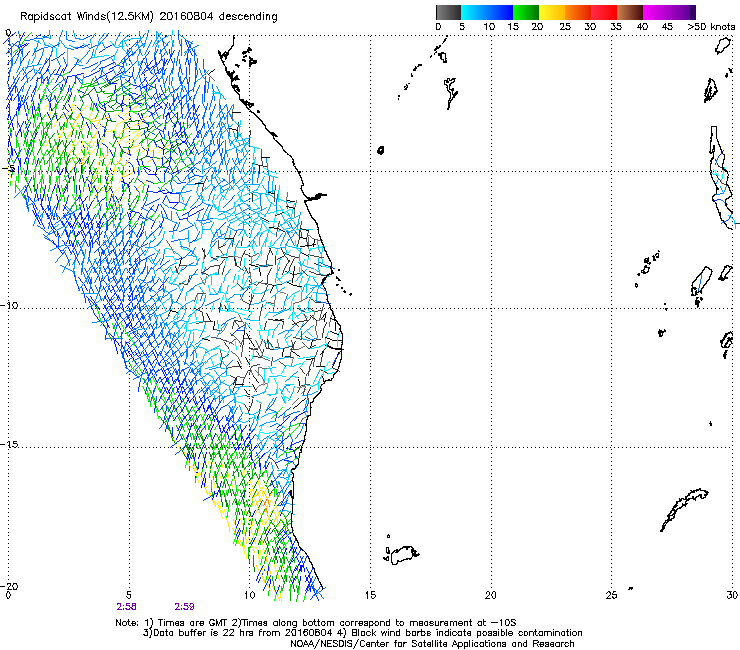
Task: Click the title 'Rapidscat Winds(12.5KM) 20160804 descending'
Action: (x=149, y=17)
